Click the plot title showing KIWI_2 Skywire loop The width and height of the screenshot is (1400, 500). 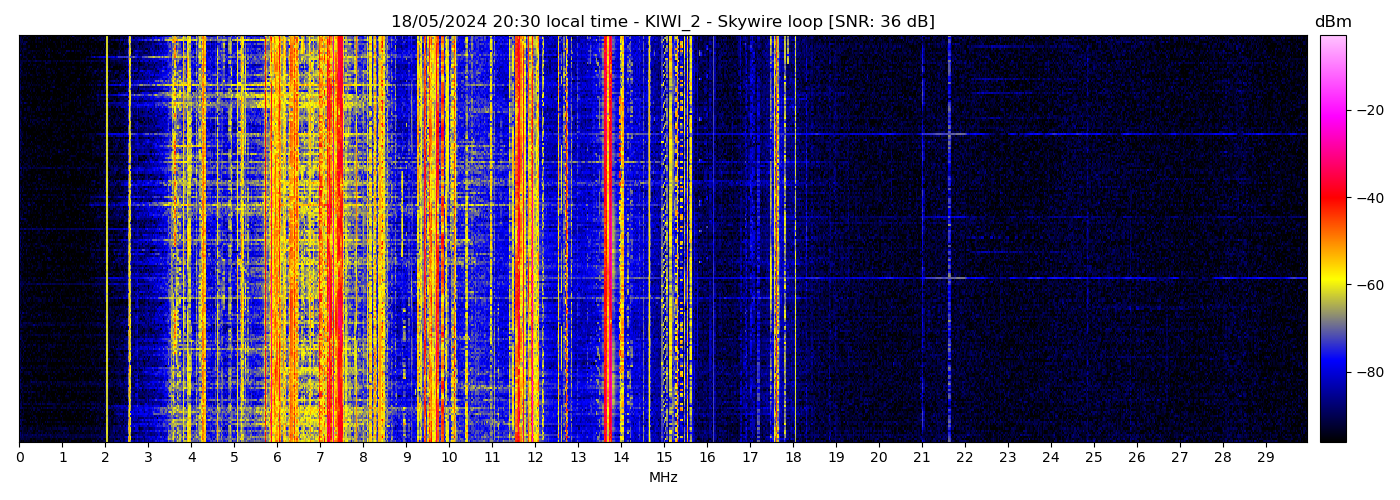(x=662, y=22)
